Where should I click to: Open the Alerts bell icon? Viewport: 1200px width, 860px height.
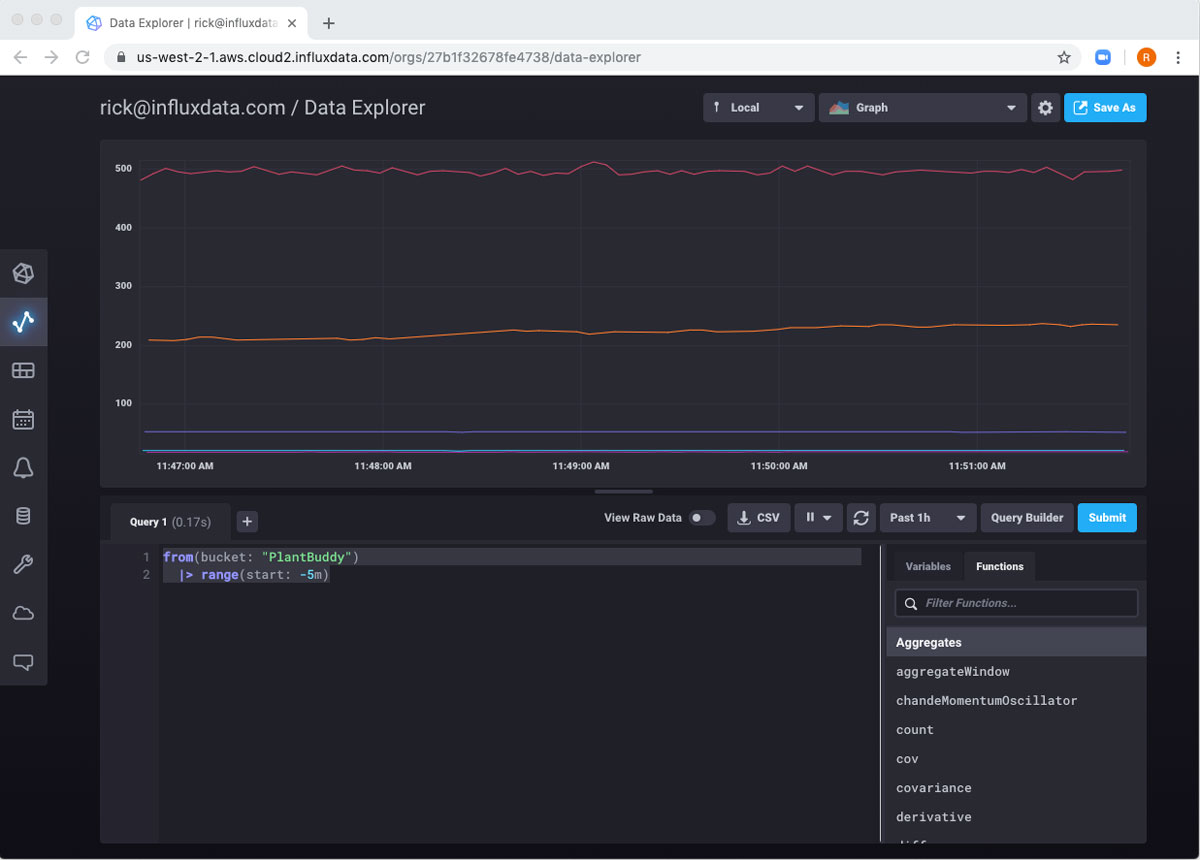(23, 468)
